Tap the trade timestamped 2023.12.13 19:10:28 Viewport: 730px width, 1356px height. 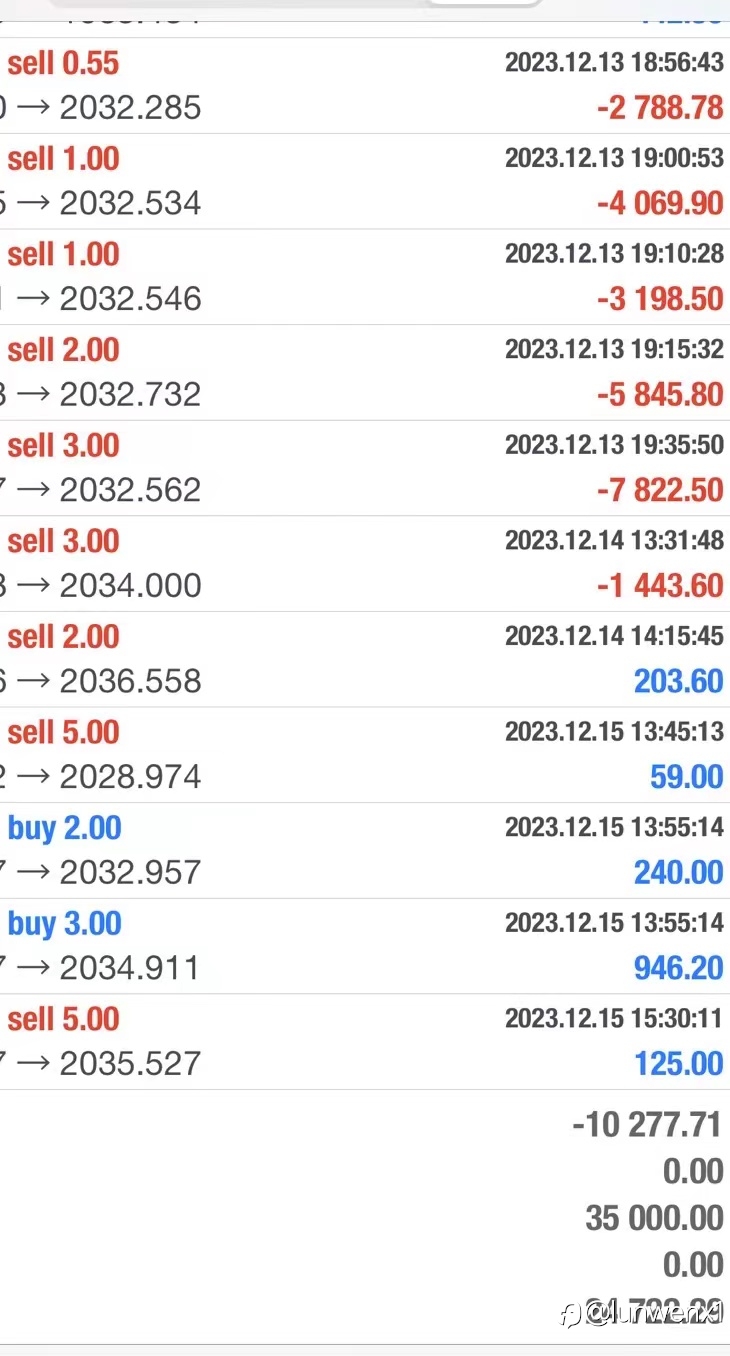coord(365,277)
